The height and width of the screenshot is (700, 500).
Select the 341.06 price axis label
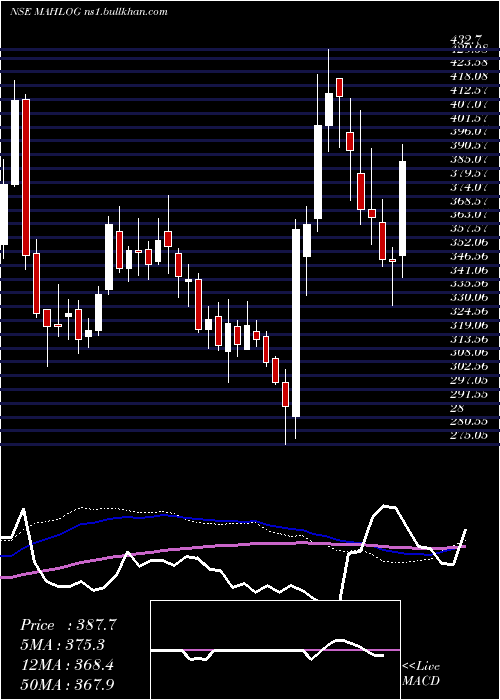[x=469, y=270]
